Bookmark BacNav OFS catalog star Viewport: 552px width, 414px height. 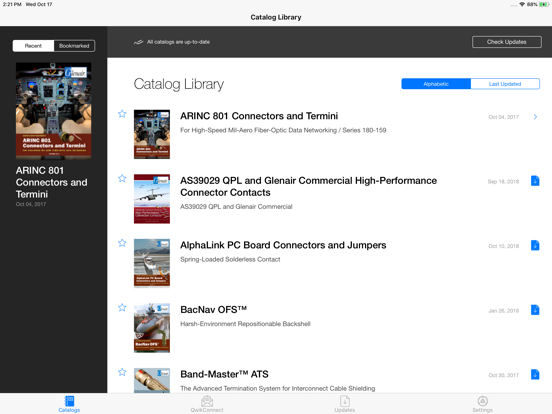pyautogui.click(x=122, y=307)
